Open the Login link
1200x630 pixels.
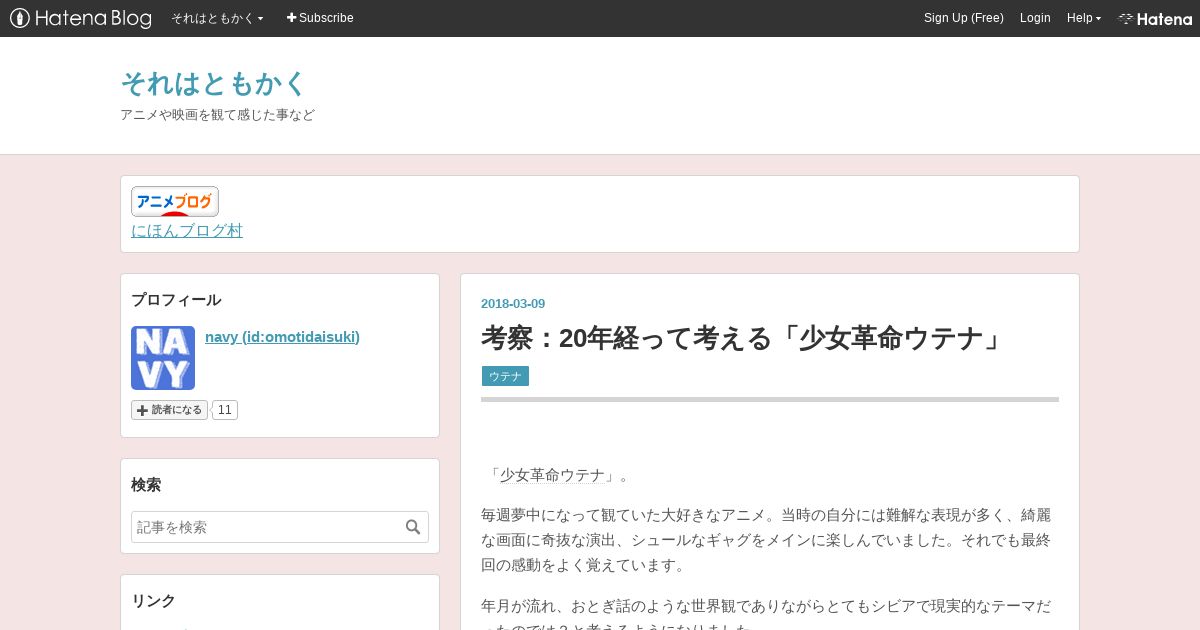coord(1035,18)
